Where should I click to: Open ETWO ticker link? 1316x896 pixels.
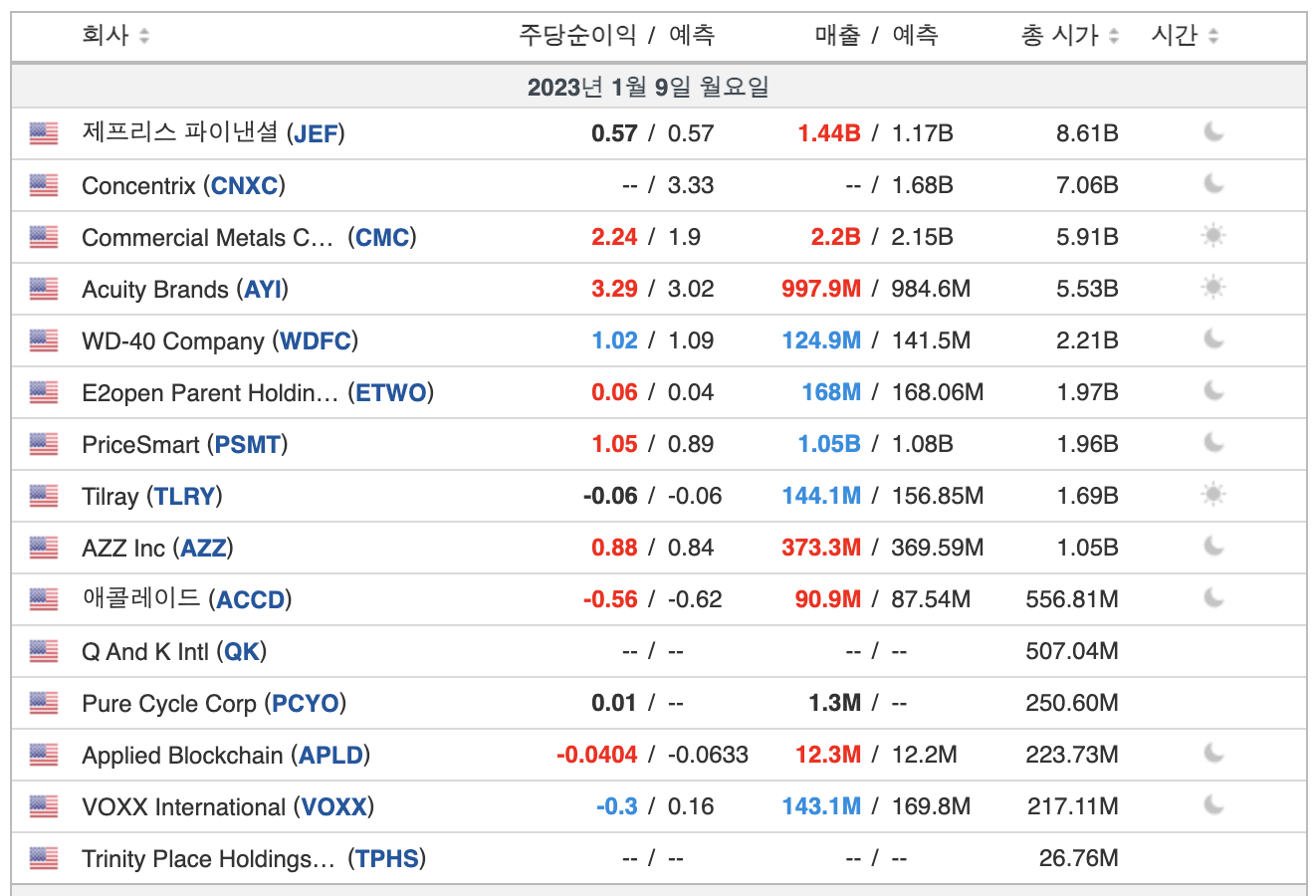[391, 392]
